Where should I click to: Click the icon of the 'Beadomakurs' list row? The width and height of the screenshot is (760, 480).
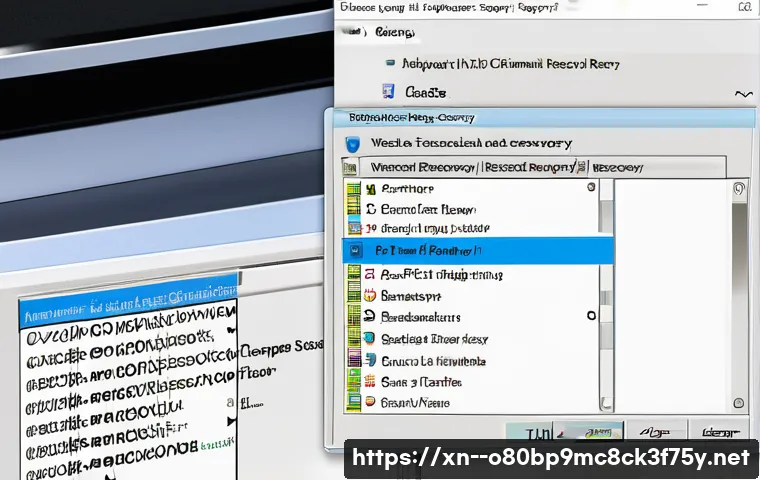[369, 317]
